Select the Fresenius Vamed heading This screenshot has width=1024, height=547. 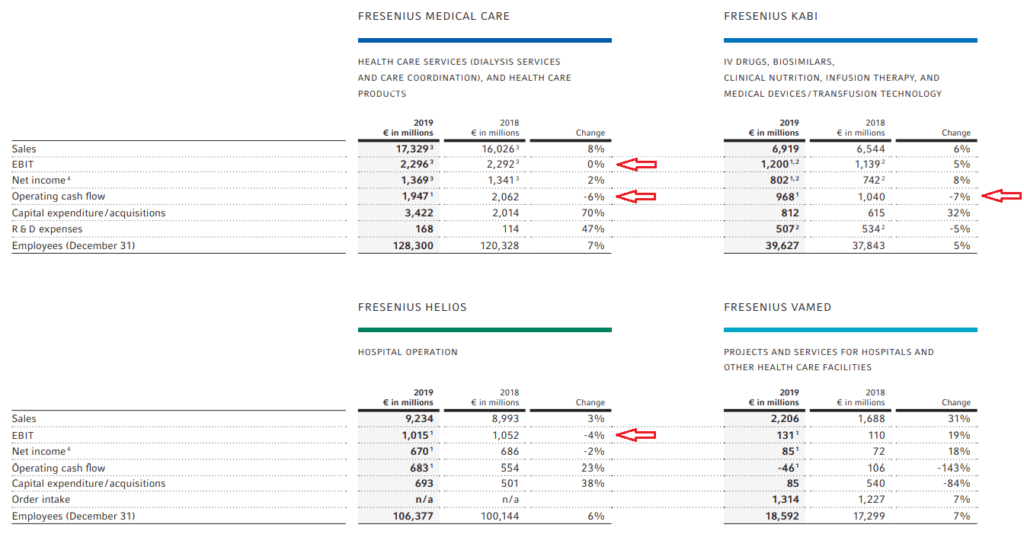coord(777,307)
